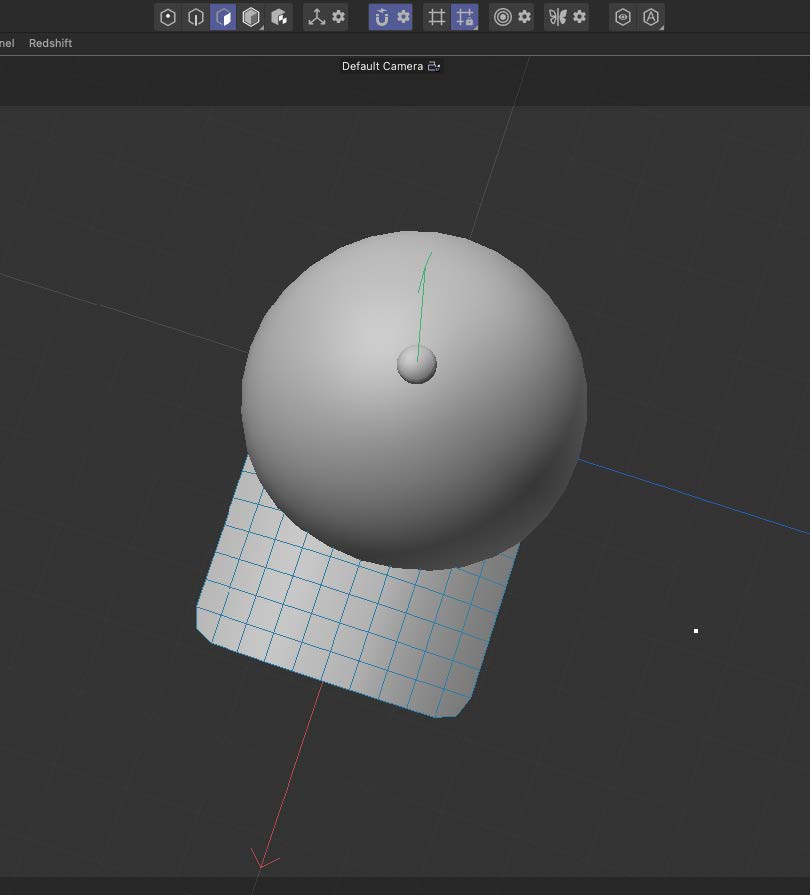Switch to Edges mode
The height and width of the screenshot is (895, 810).
[x=195, y=17]
